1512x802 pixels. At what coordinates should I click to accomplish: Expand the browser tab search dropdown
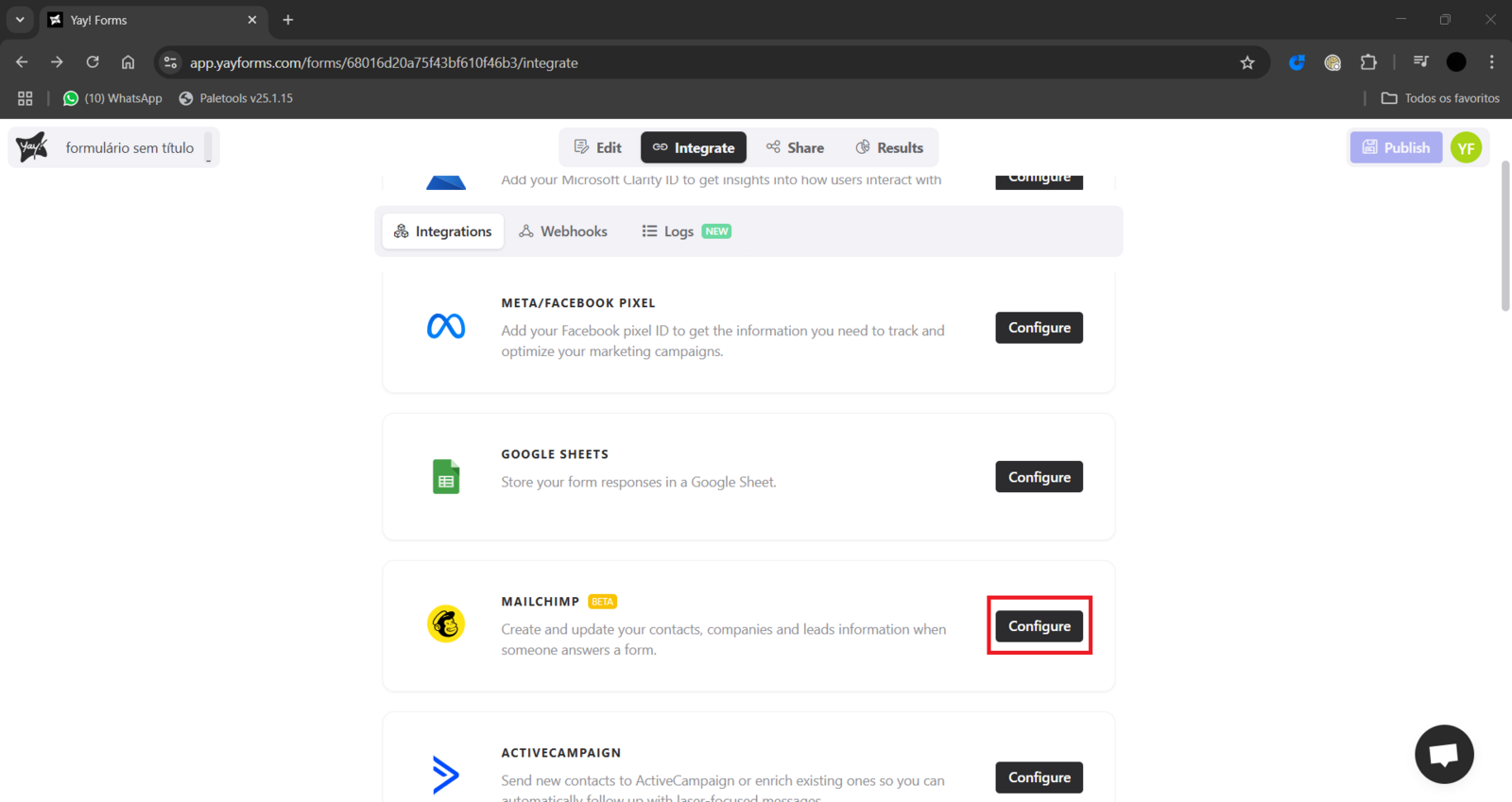pos(20,20)
